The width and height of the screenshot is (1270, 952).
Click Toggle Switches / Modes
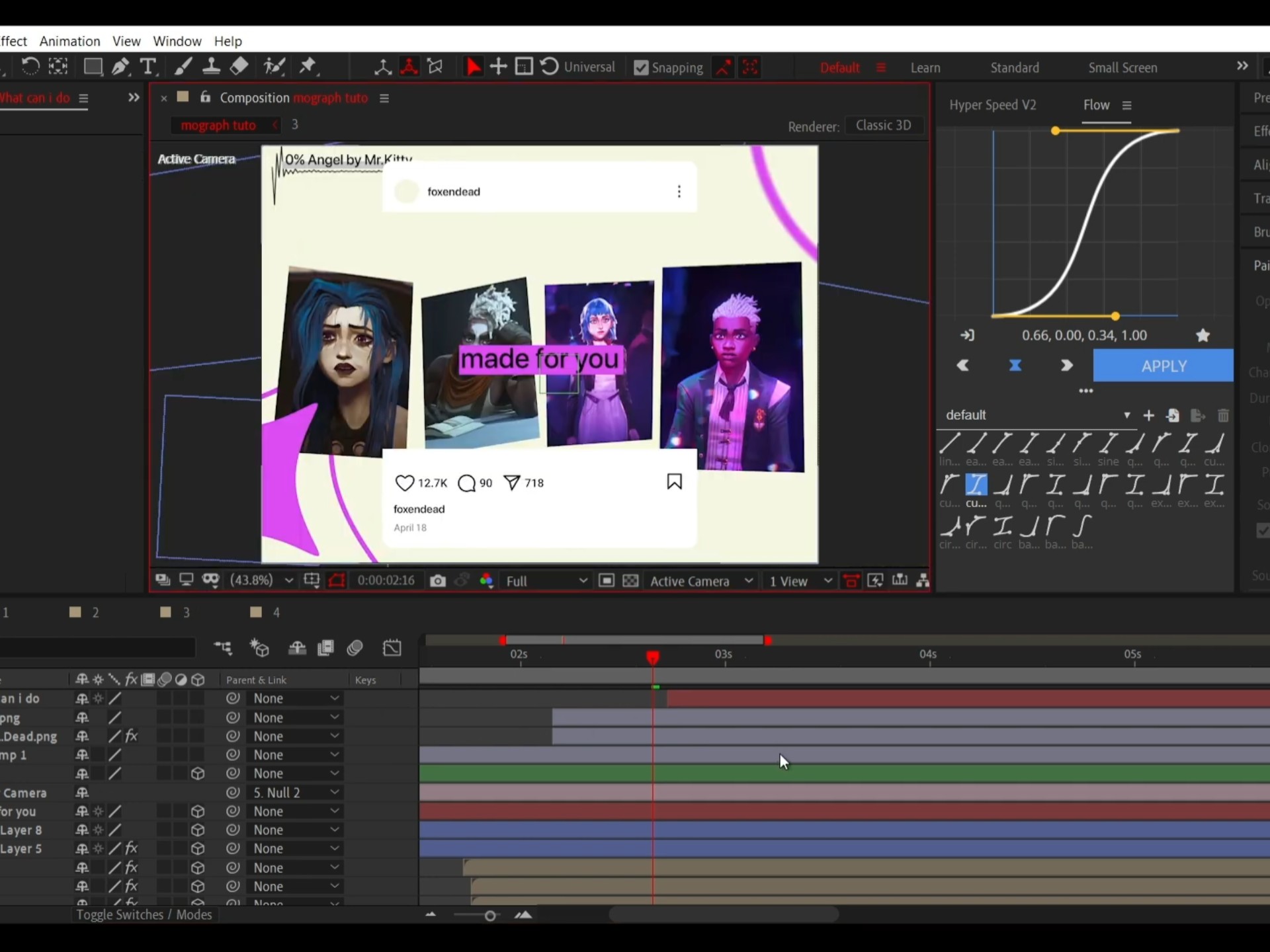(x=144, y=914)
